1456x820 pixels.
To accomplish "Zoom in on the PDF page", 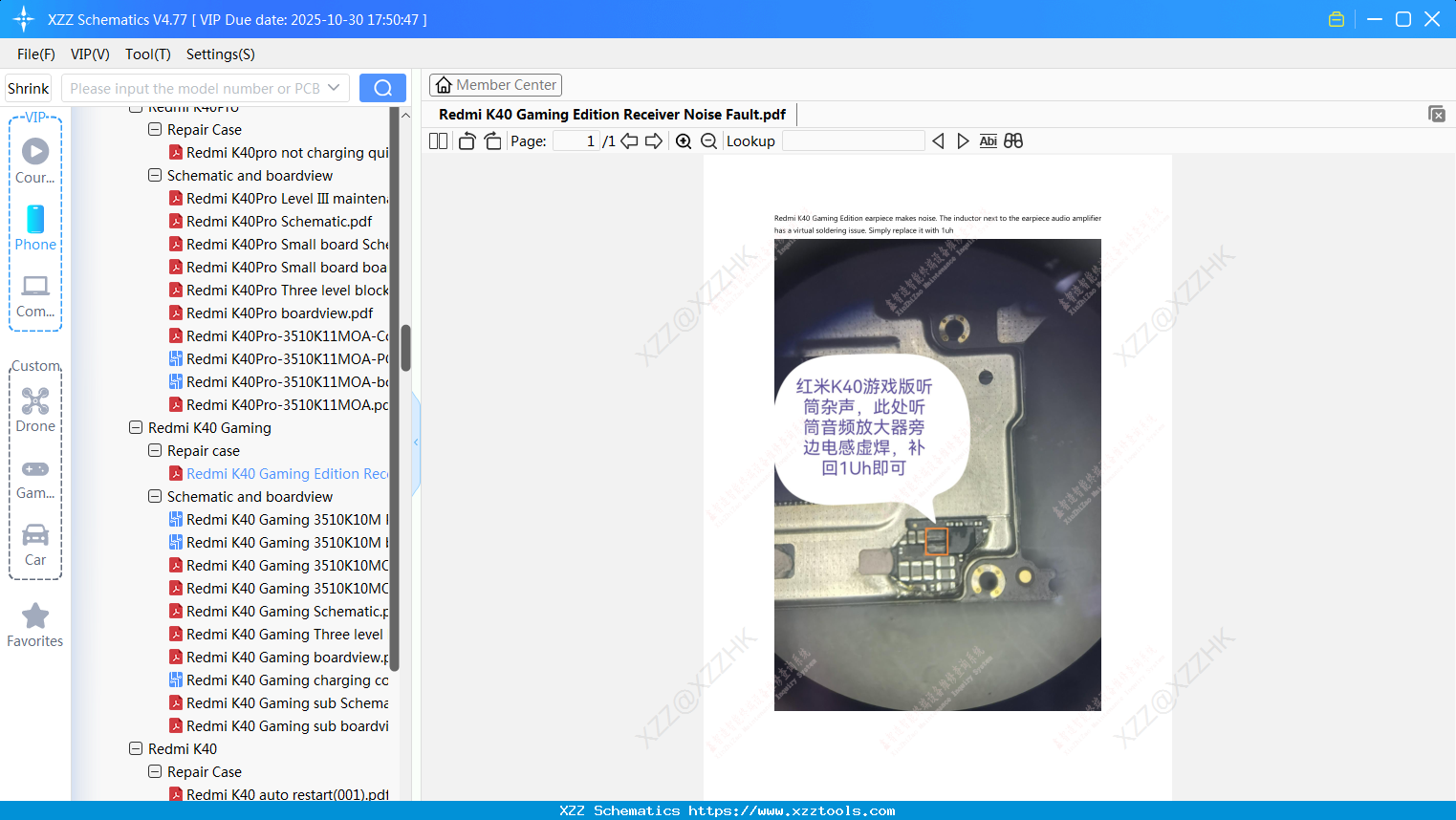I will pos(684,140).
